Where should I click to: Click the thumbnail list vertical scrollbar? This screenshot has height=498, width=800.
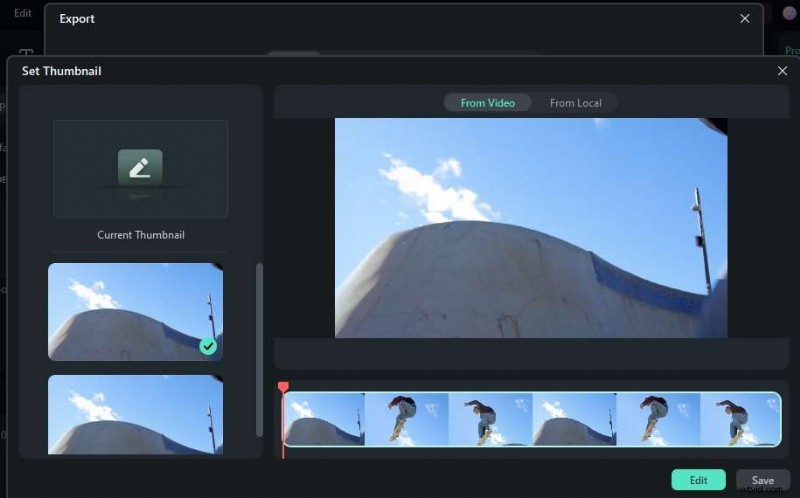coord(260,350)
